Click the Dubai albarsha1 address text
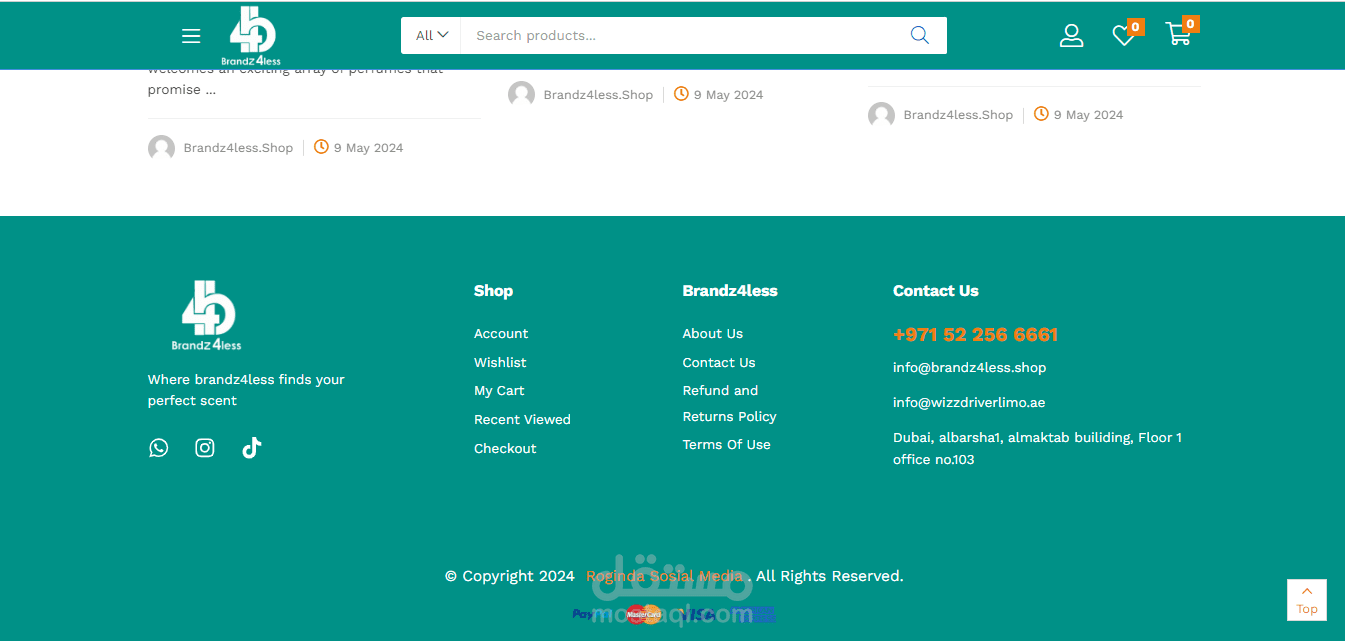1345x641 pixels. [x=1037, y=449]
